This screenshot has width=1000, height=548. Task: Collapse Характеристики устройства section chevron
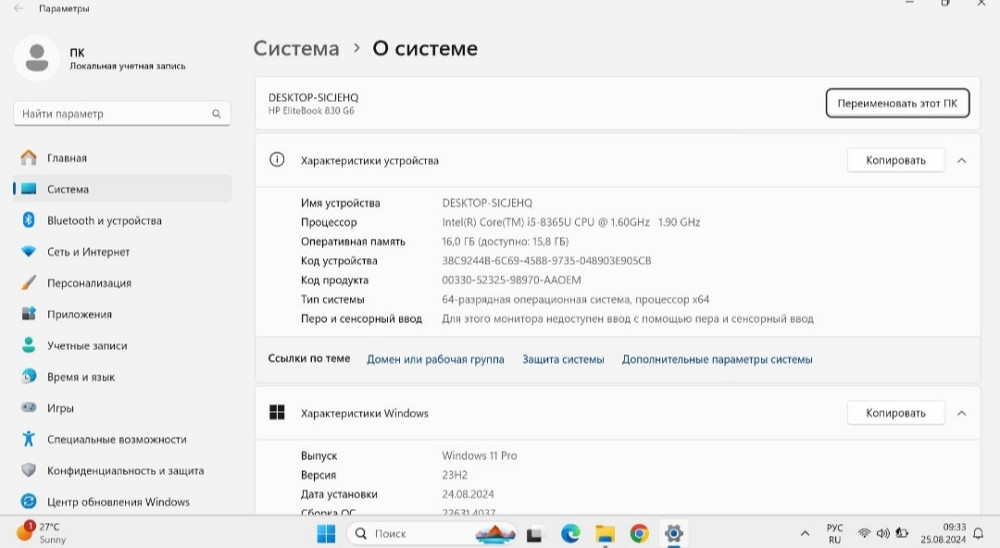tap(962, 160)
